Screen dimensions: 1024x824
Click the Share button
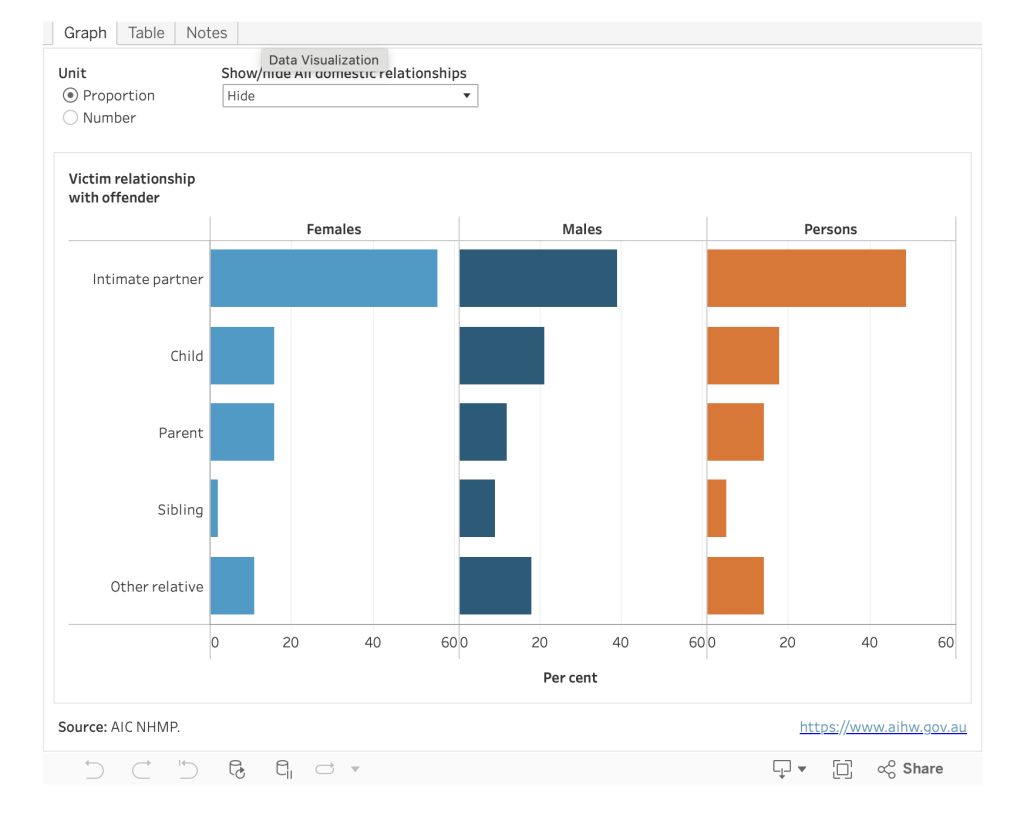tap(910, 769)
